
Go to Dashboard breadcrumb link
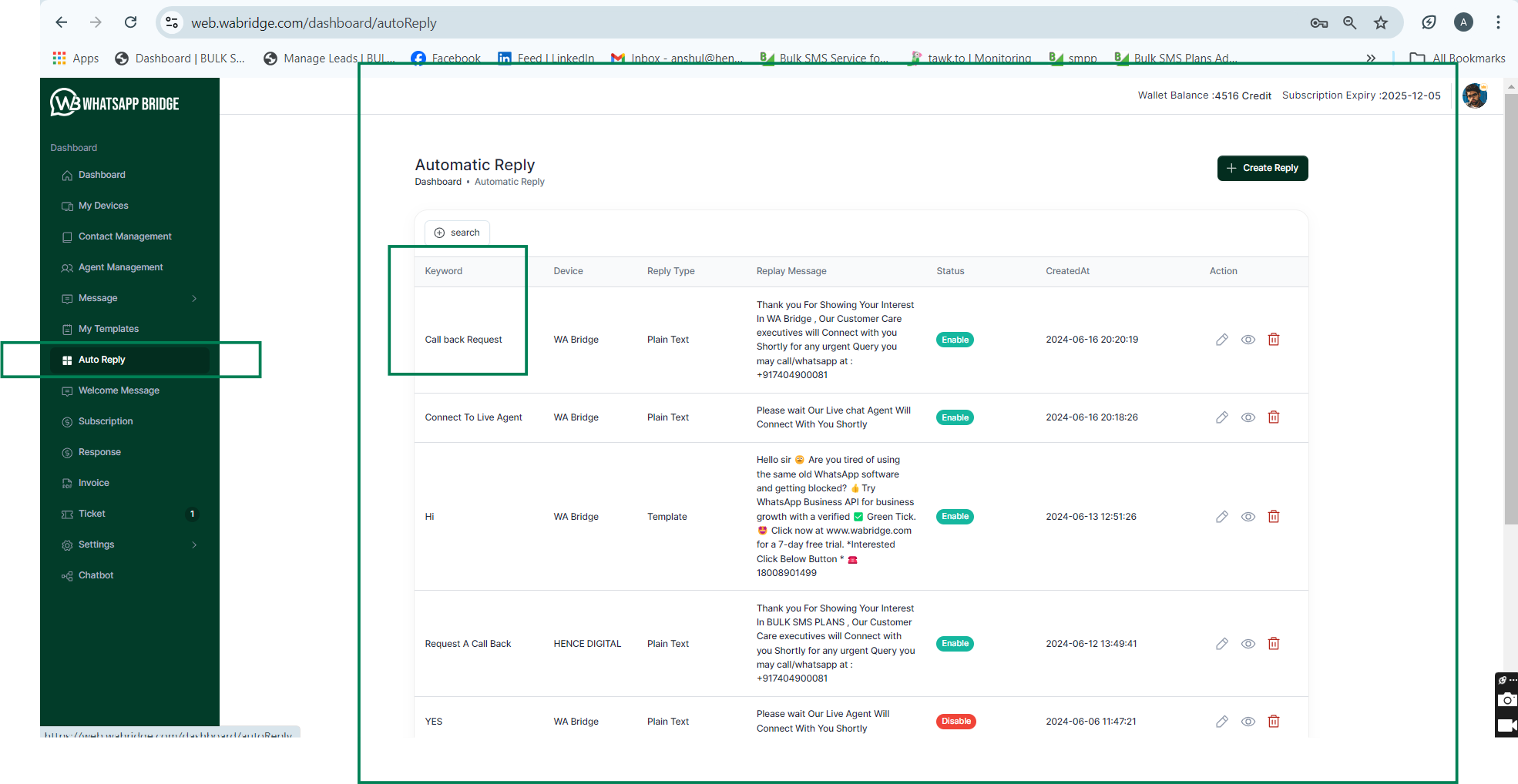(438, 182)
